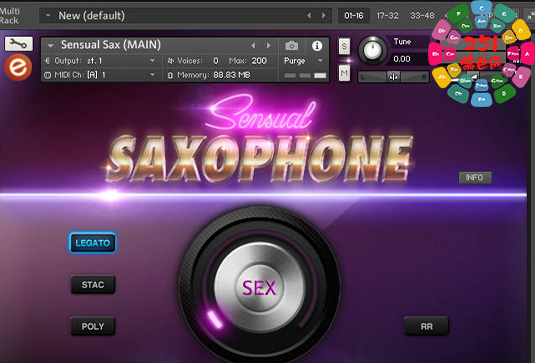Click the New (default) multi name
The width and height of the screenshot is (535, 363).
(x=91, y=15)
